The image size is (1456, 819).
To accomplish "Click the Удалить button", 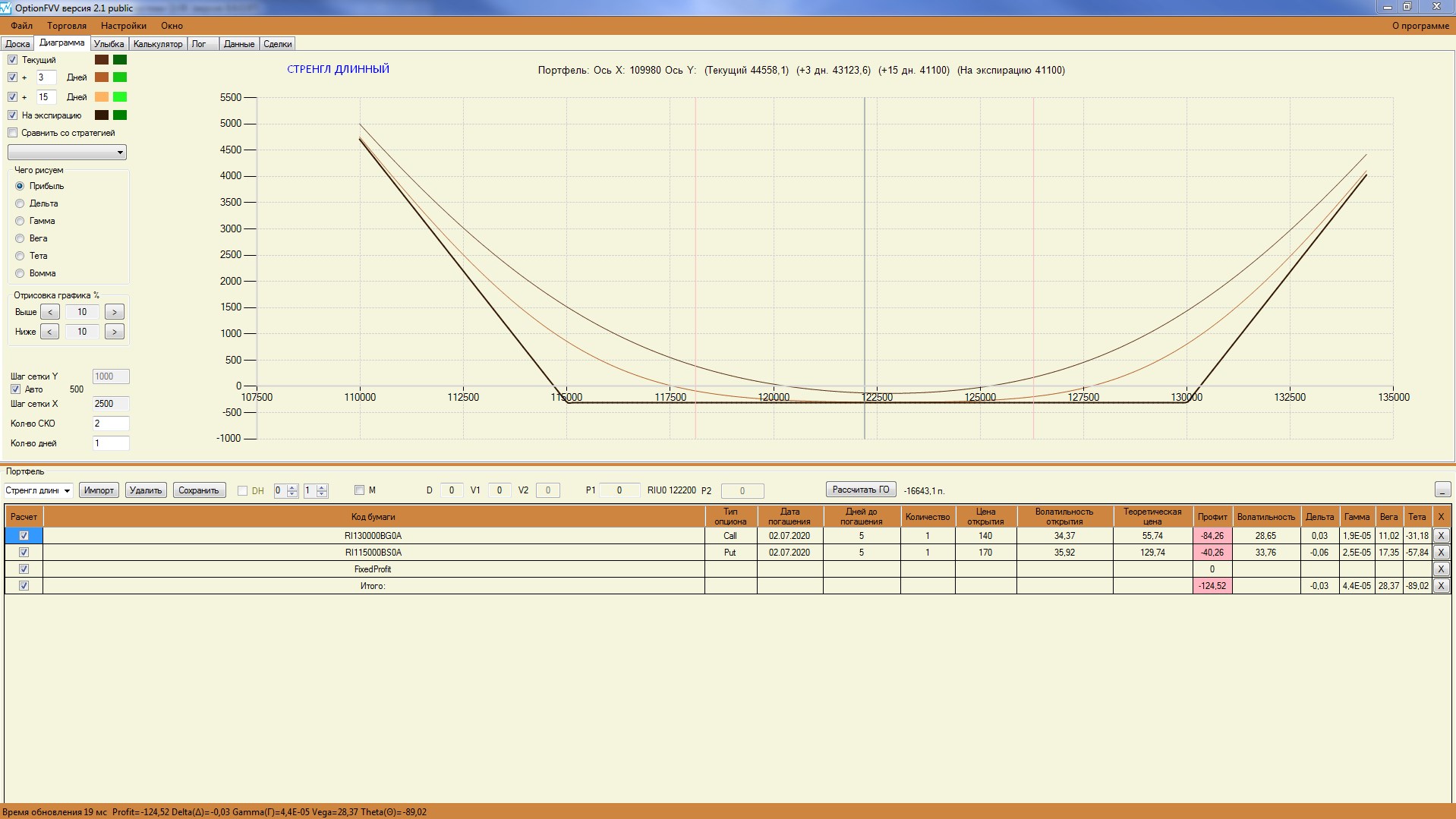I will point(146,490).
